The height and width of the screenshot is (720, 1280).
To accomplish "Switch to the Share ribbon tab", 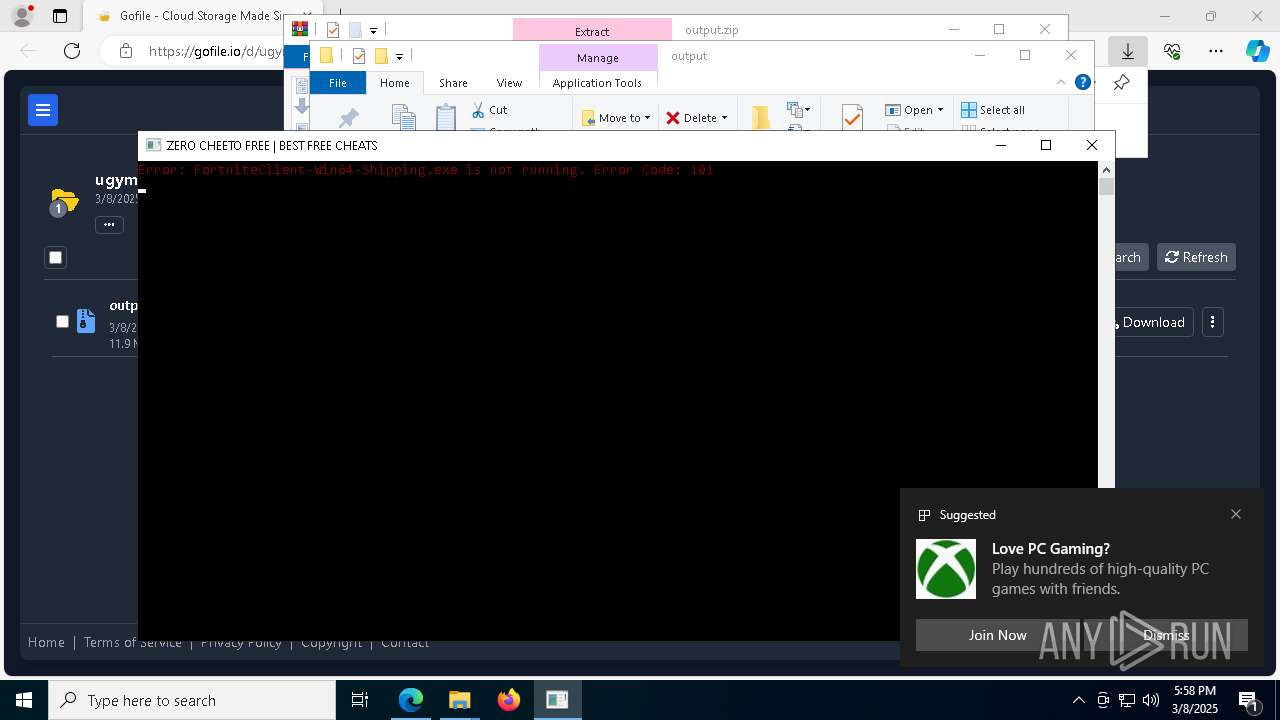I will coord(453,83).
